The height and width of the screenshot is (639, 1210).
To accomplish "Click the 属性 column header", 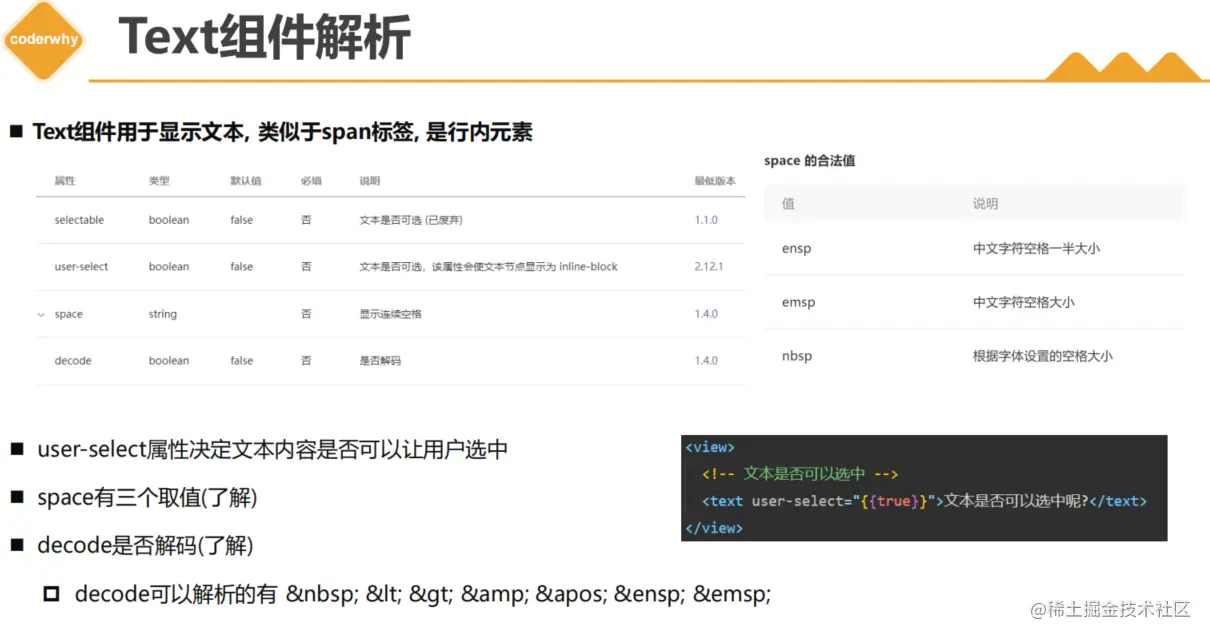I will pyautogui.click(x=65, y=181).
